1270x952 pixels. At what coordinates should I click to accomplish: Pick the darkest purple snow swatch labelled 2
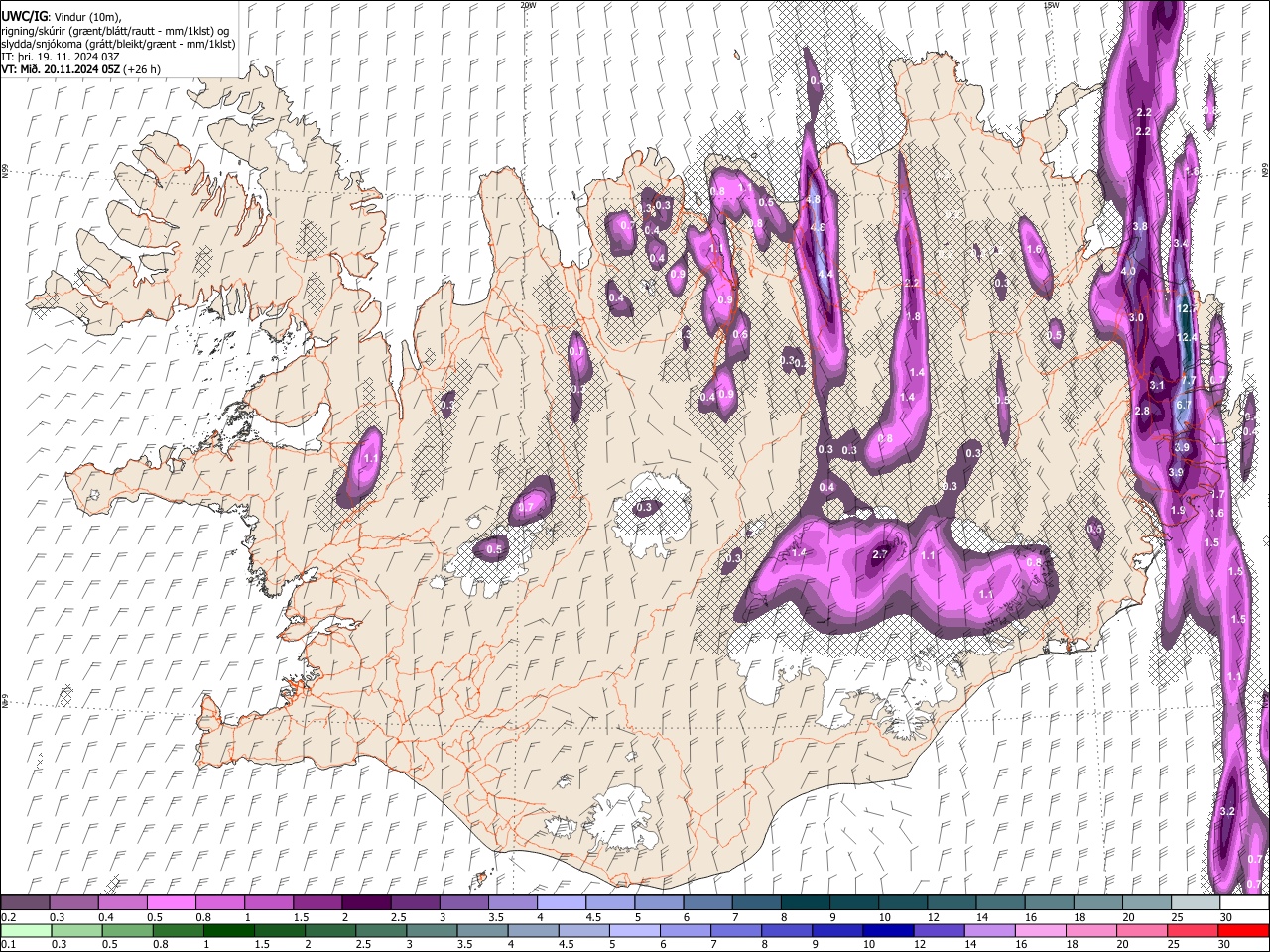(x=366, y=903)
